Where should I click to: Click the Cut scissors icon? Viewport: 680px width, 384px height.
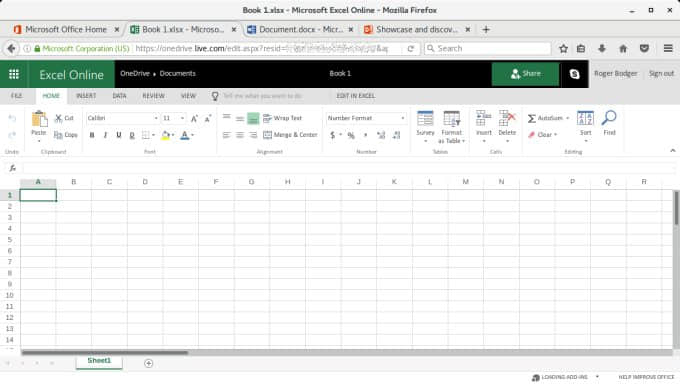point(58,118)
